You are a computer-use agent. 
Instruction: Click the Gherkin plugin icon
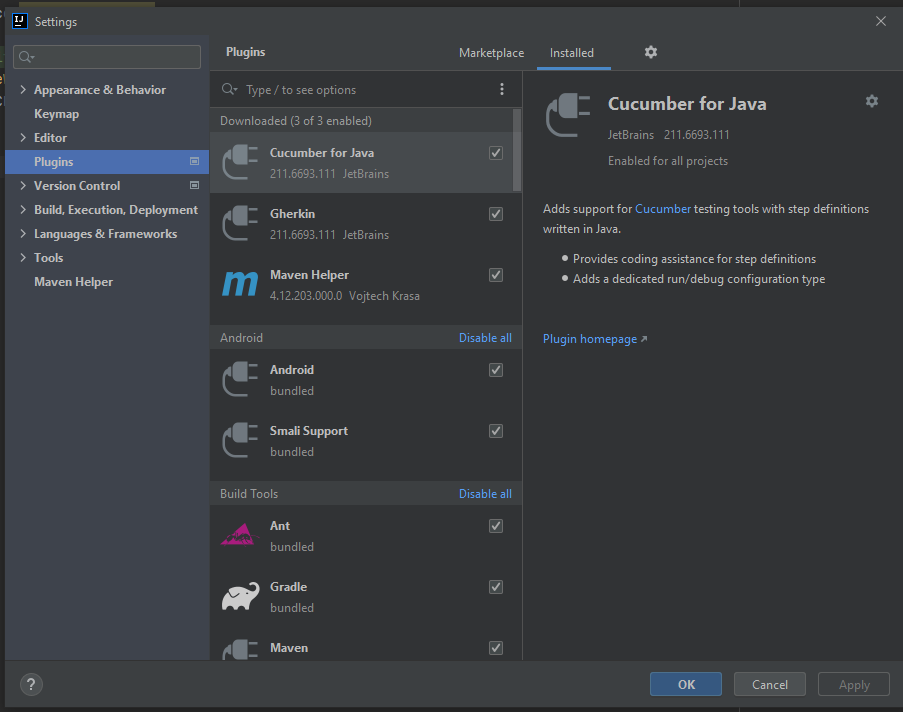(240, 224)
